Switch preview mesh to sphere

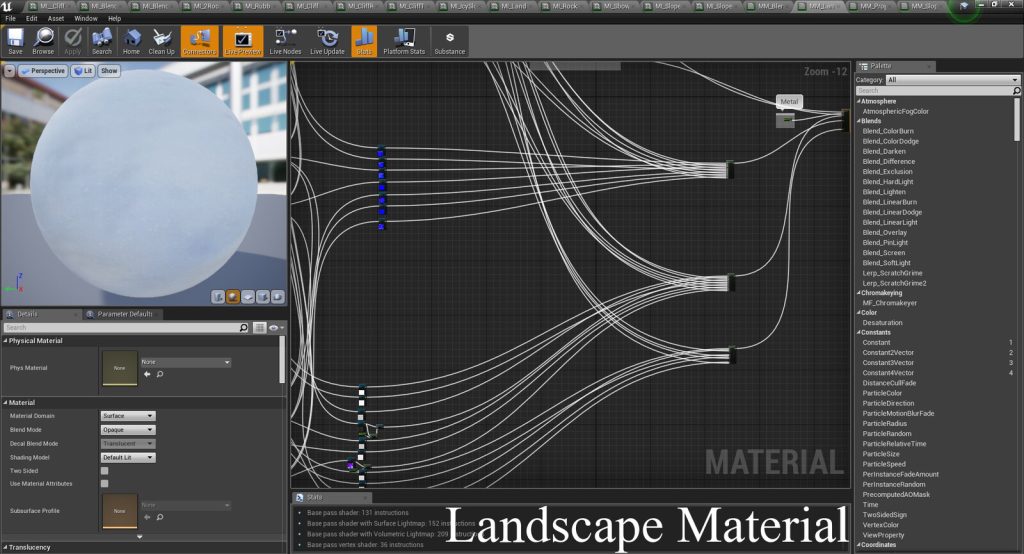233,296
